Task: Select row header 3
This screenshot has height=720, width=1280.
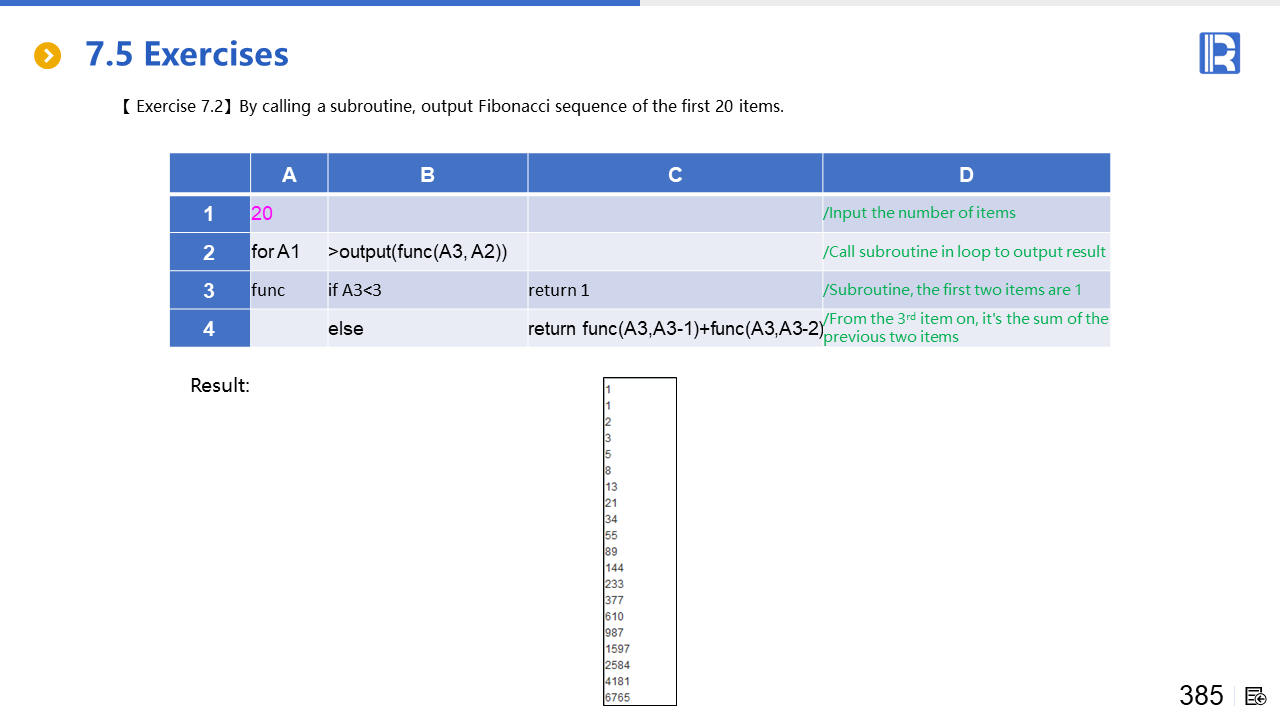Action: point(209,290)
